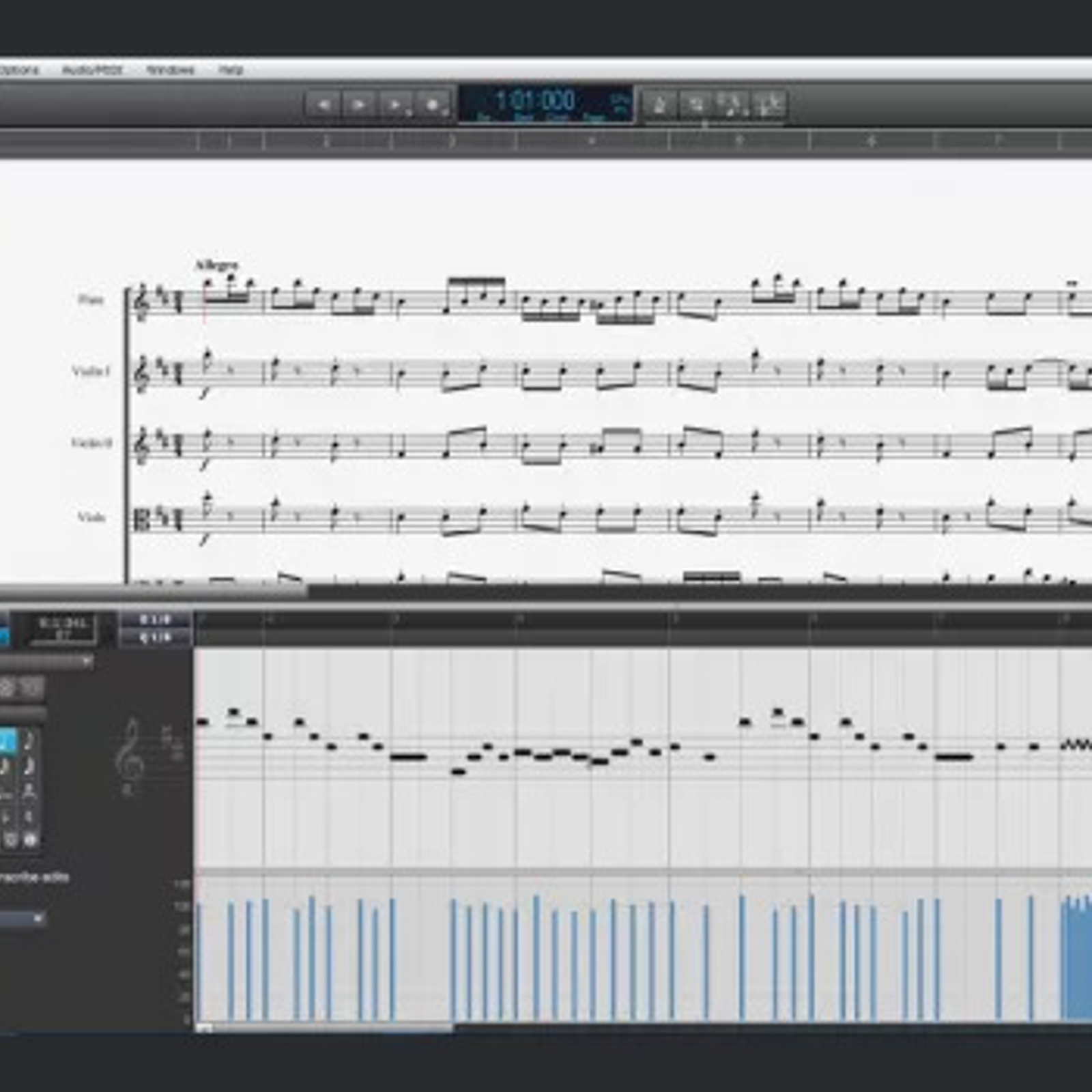This screenshot has height=1092, width=1092.
Task: Open the Options menu
Action: point(19,70)
